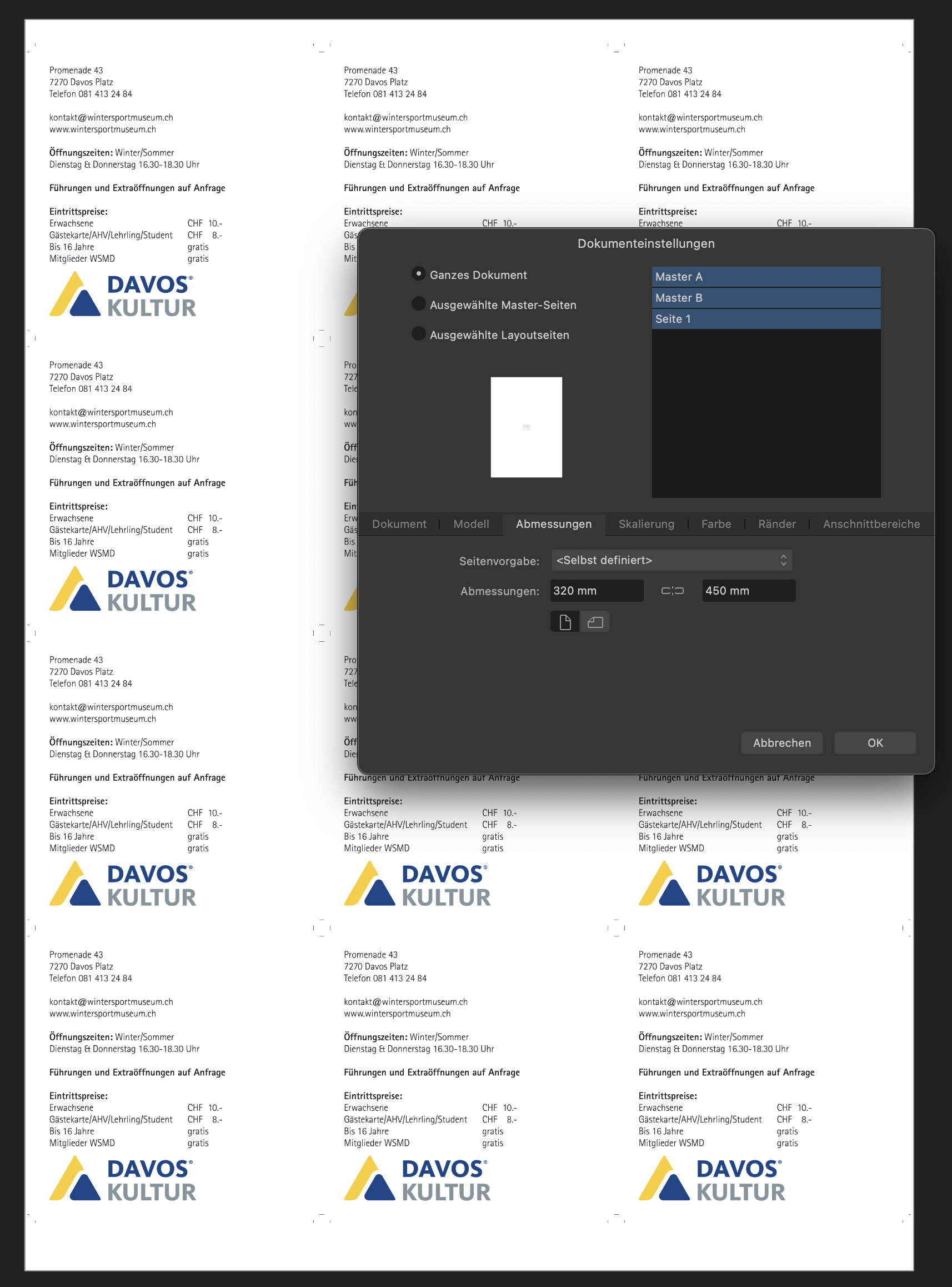This screenshot has width=952, height=1287.
Task: Select Master A in the page list
Action: [766, 277]
